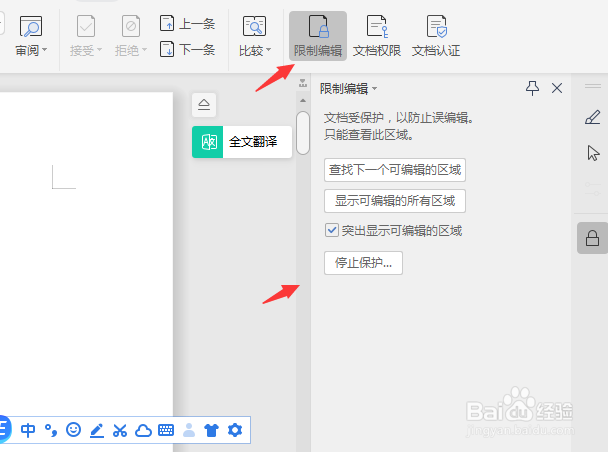Click the eject-style collapse icon above 全文翻译
608x452 pixels.
(204, 105)
